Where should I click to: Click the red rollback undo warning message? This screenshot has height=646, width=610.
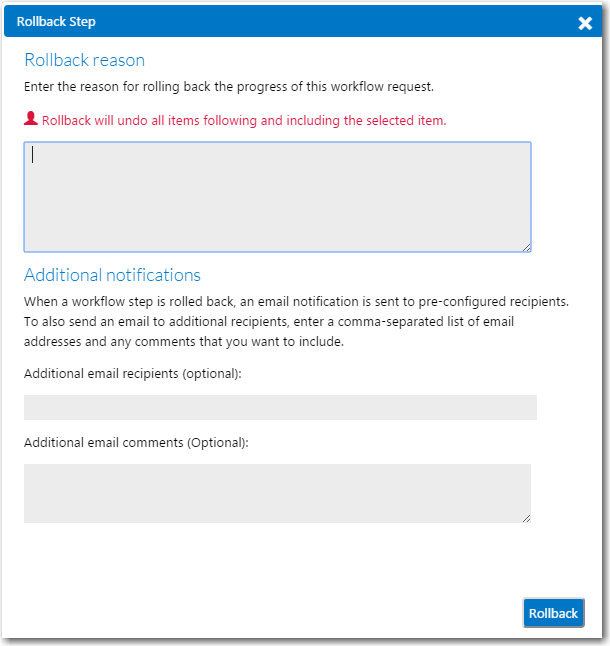pos(244,120)
